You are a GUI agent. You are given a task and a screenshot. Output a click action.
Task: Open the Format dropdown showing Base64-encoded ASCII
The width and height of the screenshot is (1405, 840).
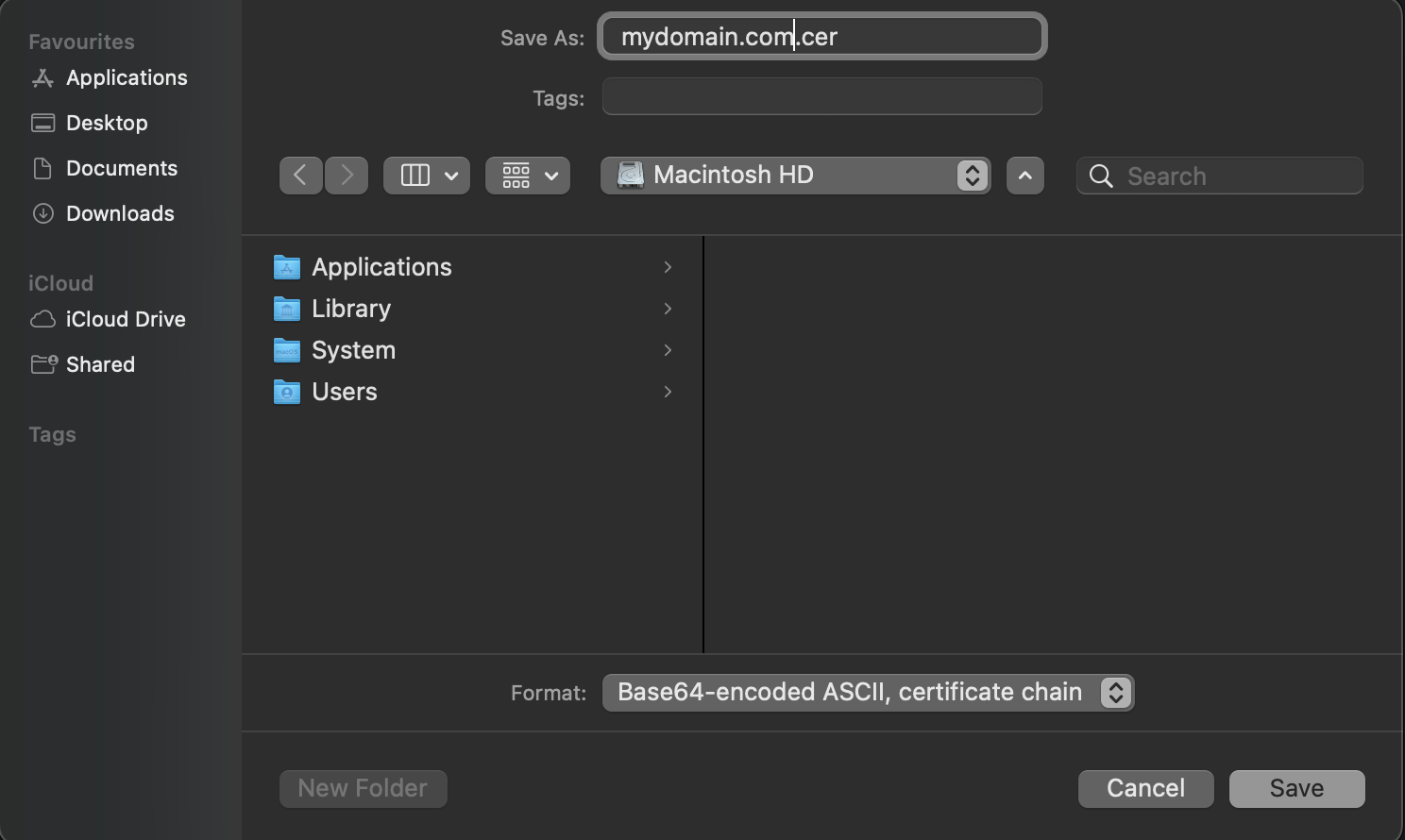[867, 692]
